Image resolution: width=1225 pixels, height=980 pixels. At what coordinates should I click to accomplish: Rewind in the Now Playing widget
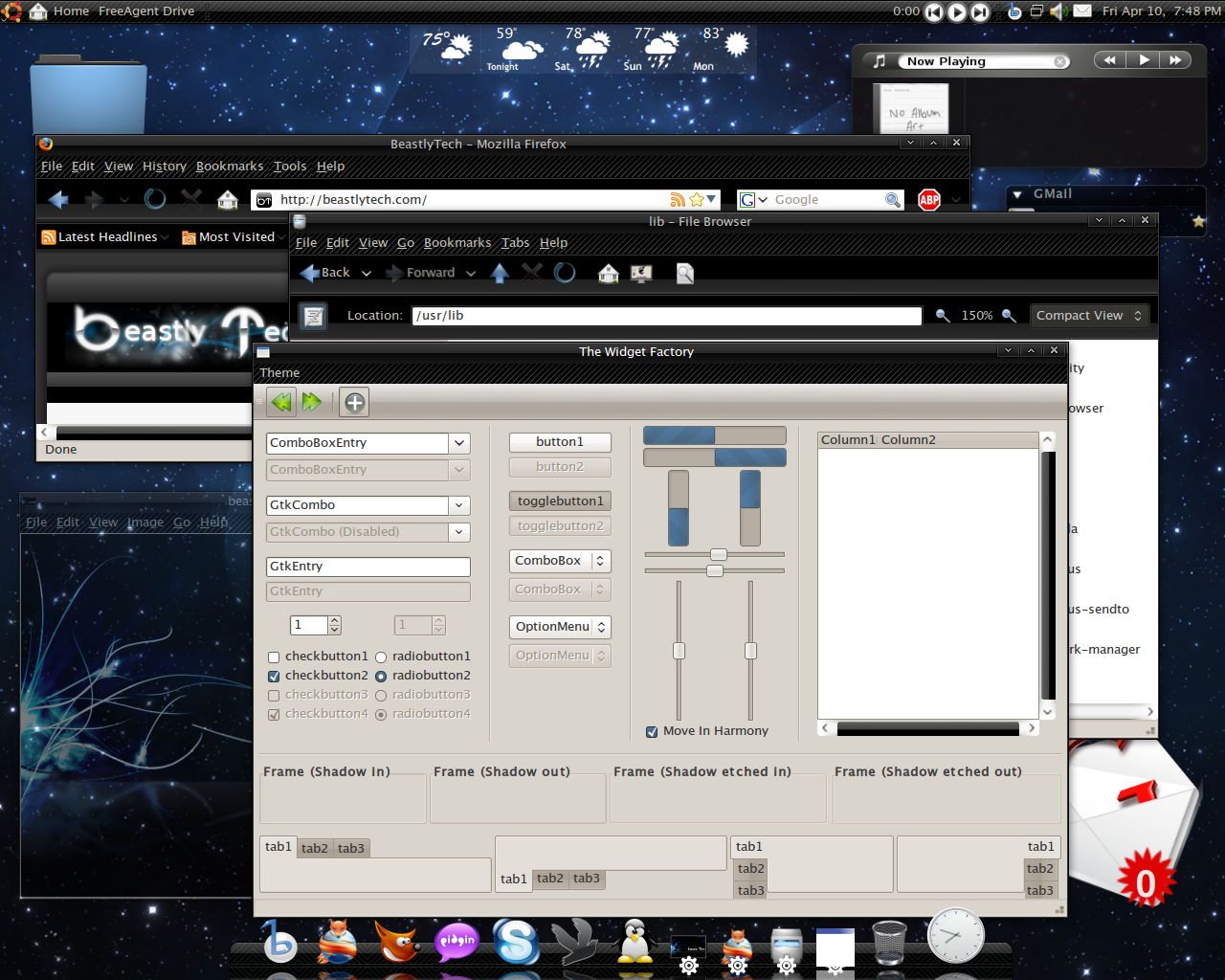point(1110,60)
